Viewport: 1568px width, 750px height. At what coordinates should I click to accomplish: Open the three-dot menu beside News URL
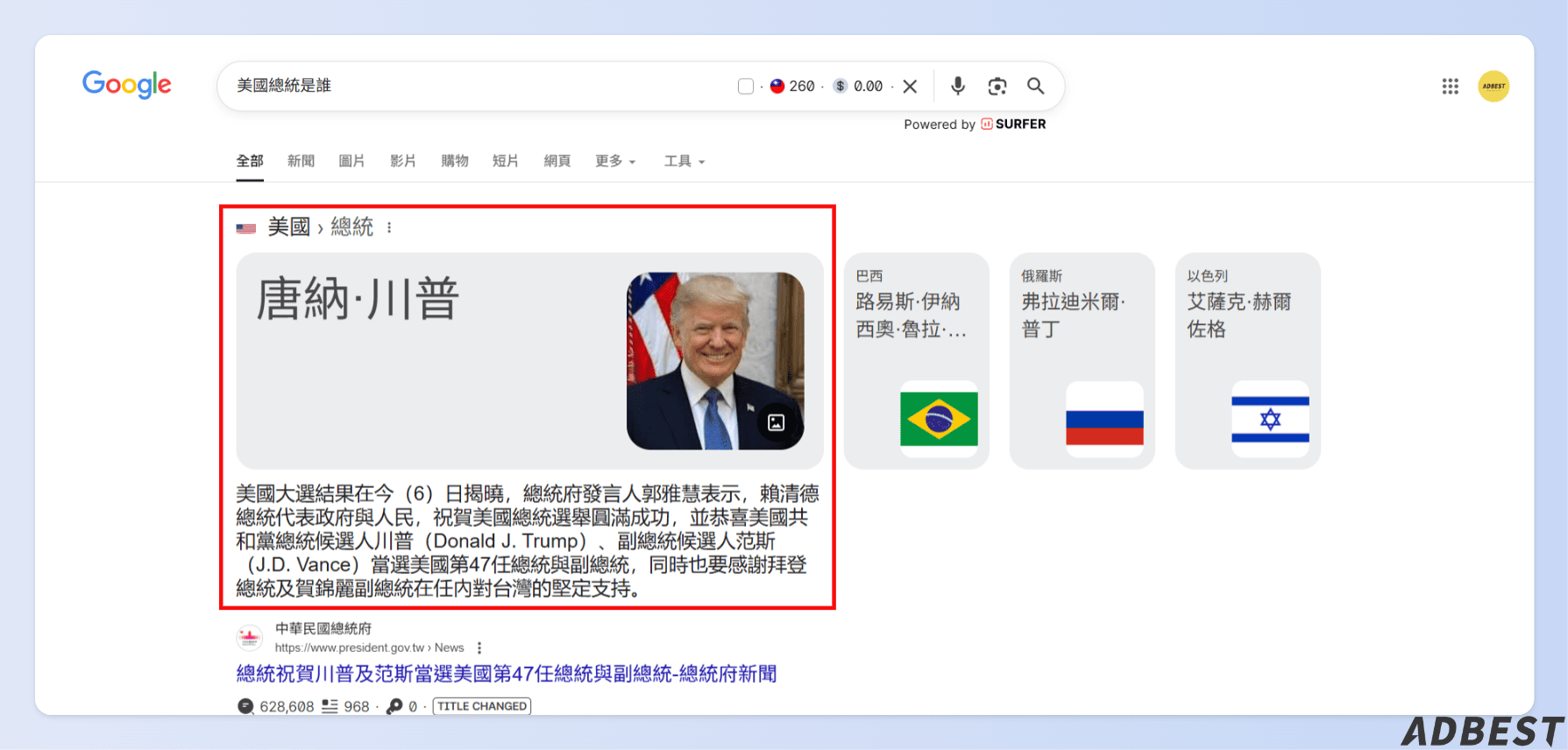(479, 647)
